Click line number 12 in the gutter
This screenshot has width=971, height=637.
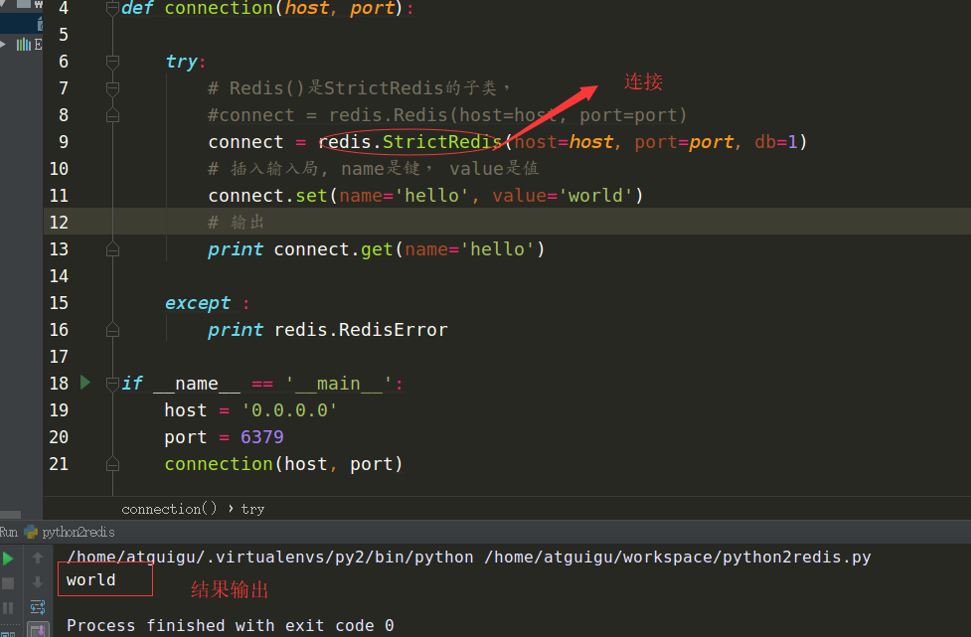[59, 222]
